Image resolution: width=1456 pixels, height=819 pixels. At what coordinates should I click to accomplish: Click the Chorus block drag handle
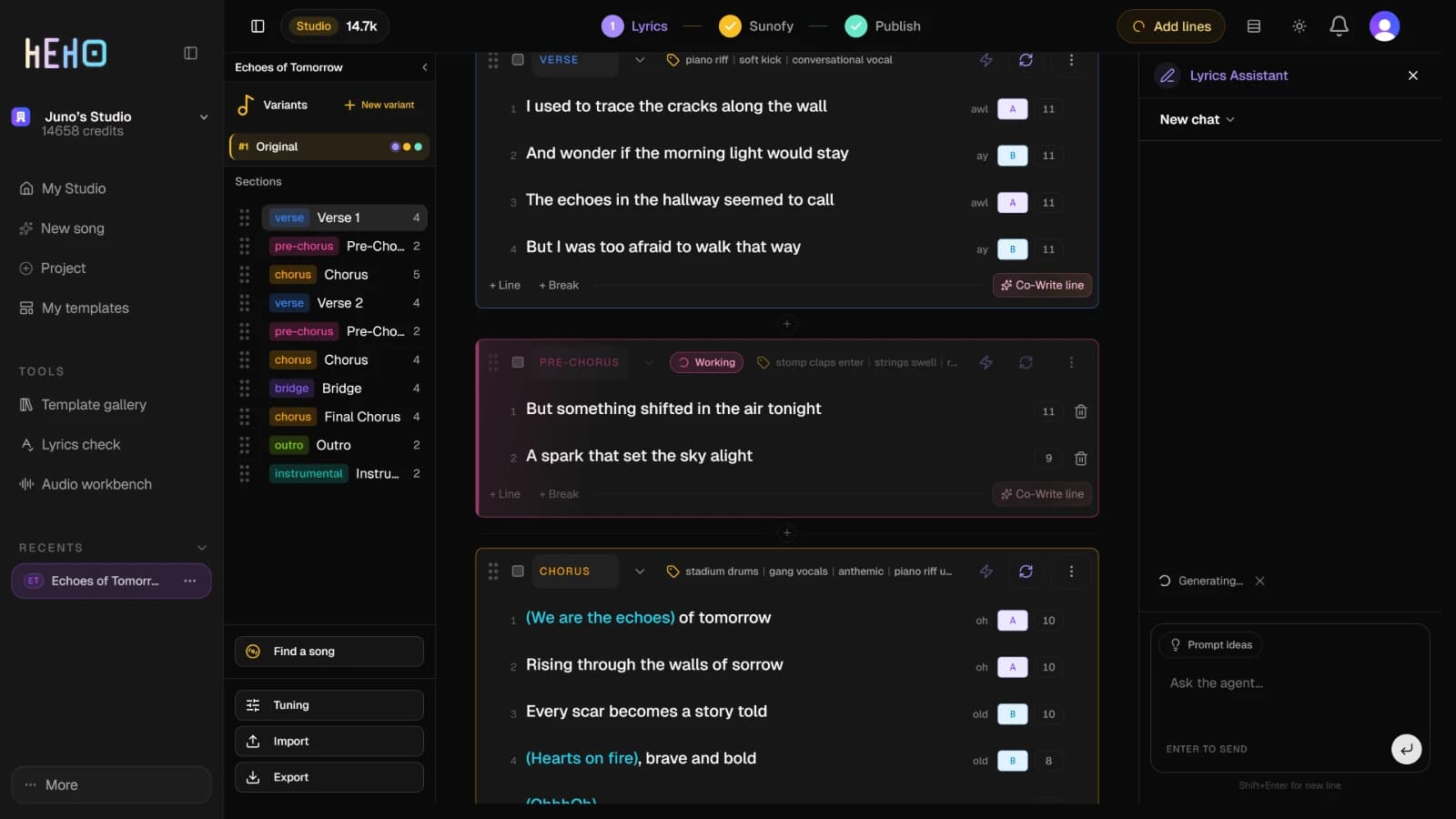coord(493,571)
